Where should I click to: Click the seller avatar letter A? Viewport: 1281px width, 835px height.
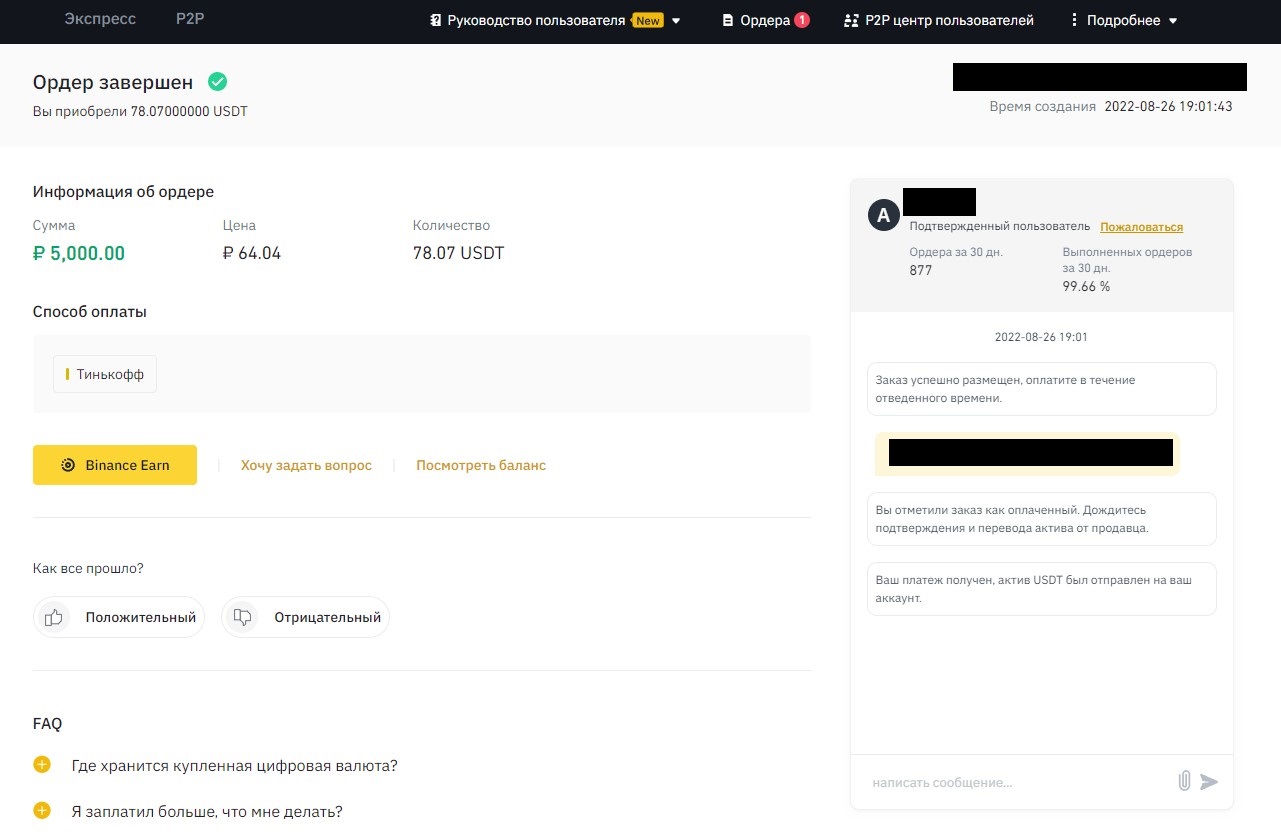pyautogui.click(x=884, y=215)
